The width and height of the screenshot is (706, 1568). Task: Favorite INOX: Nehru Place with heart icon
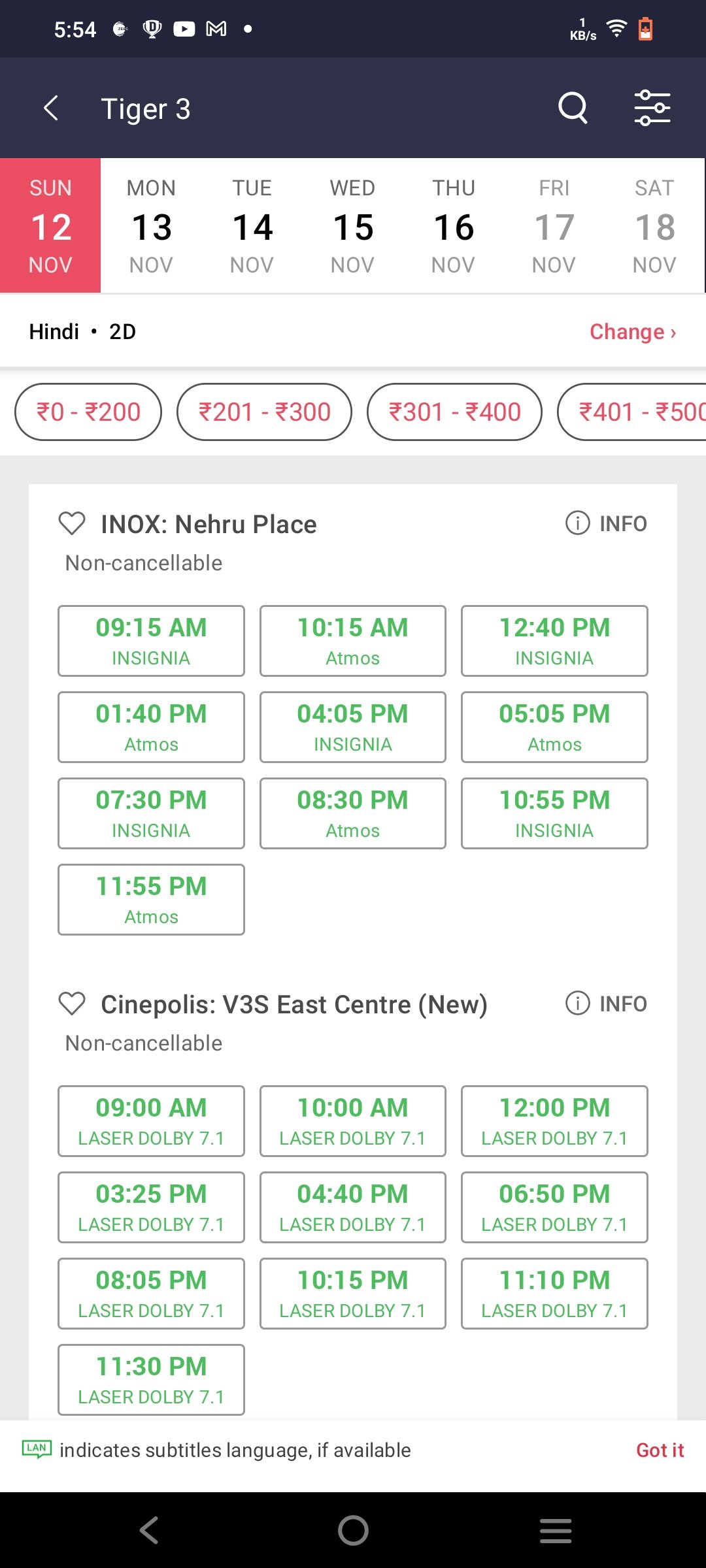coord(72,524)
